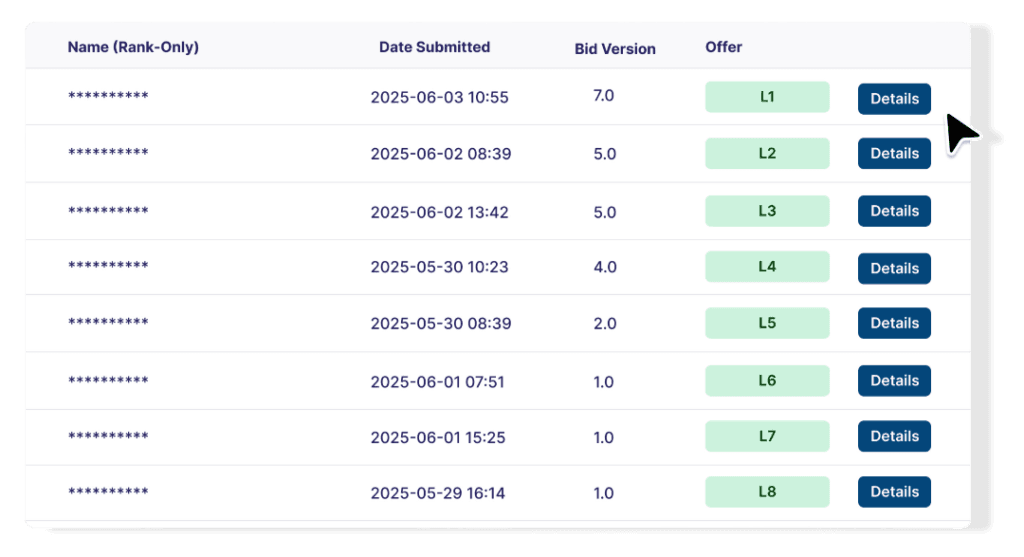View Details for the L7 offer
The image size is (1024, 557).
click(894, 436)
